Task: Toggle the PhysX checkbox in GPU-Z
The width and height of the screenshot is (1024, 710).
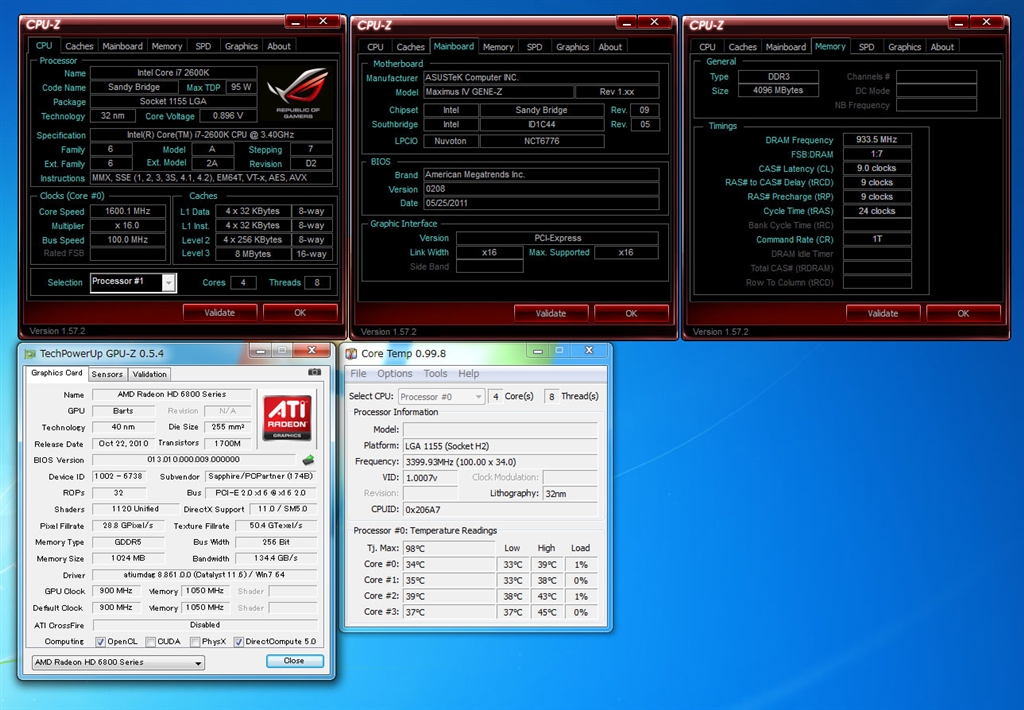Action: (195, 642)
